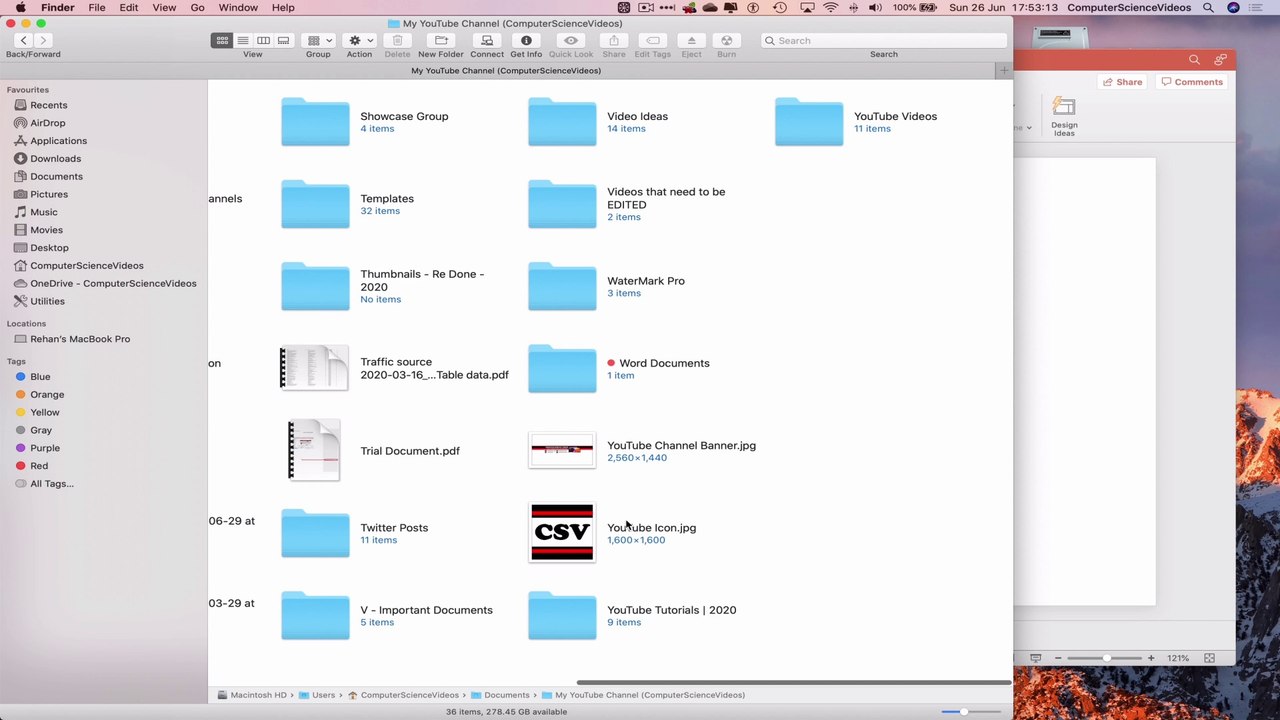1280x720 pixels.
Task: Select Movies in the sidebar
Action: click(x=46, y=230)
